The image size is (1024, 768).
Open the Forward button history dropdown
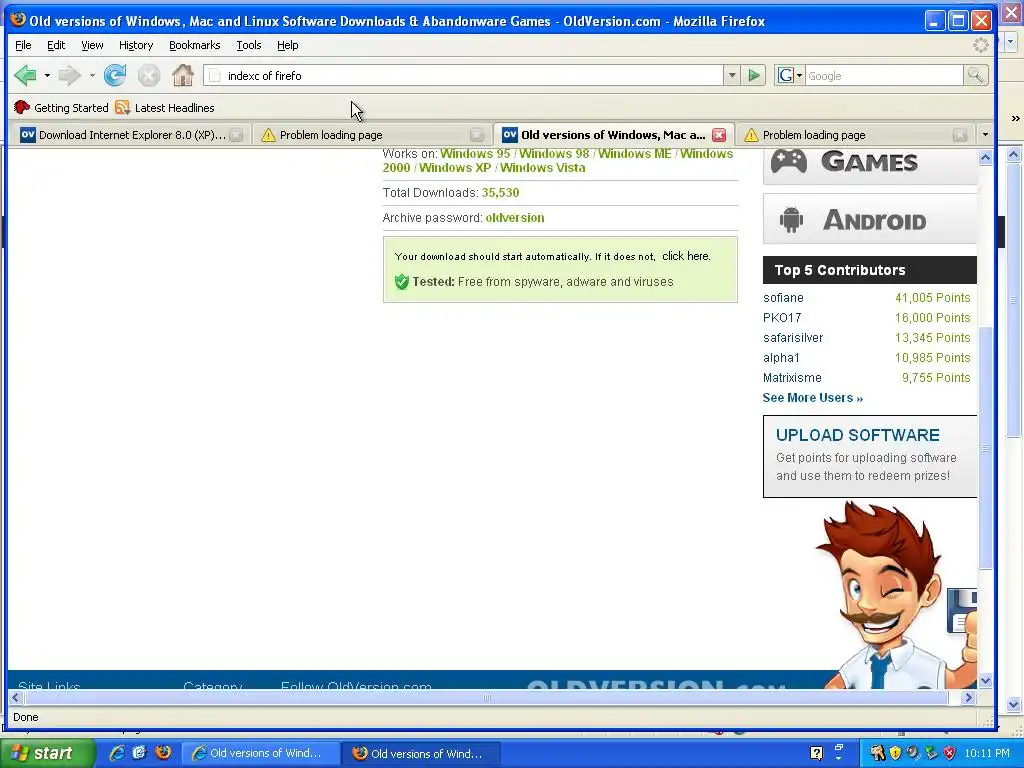tap(92, 76)
